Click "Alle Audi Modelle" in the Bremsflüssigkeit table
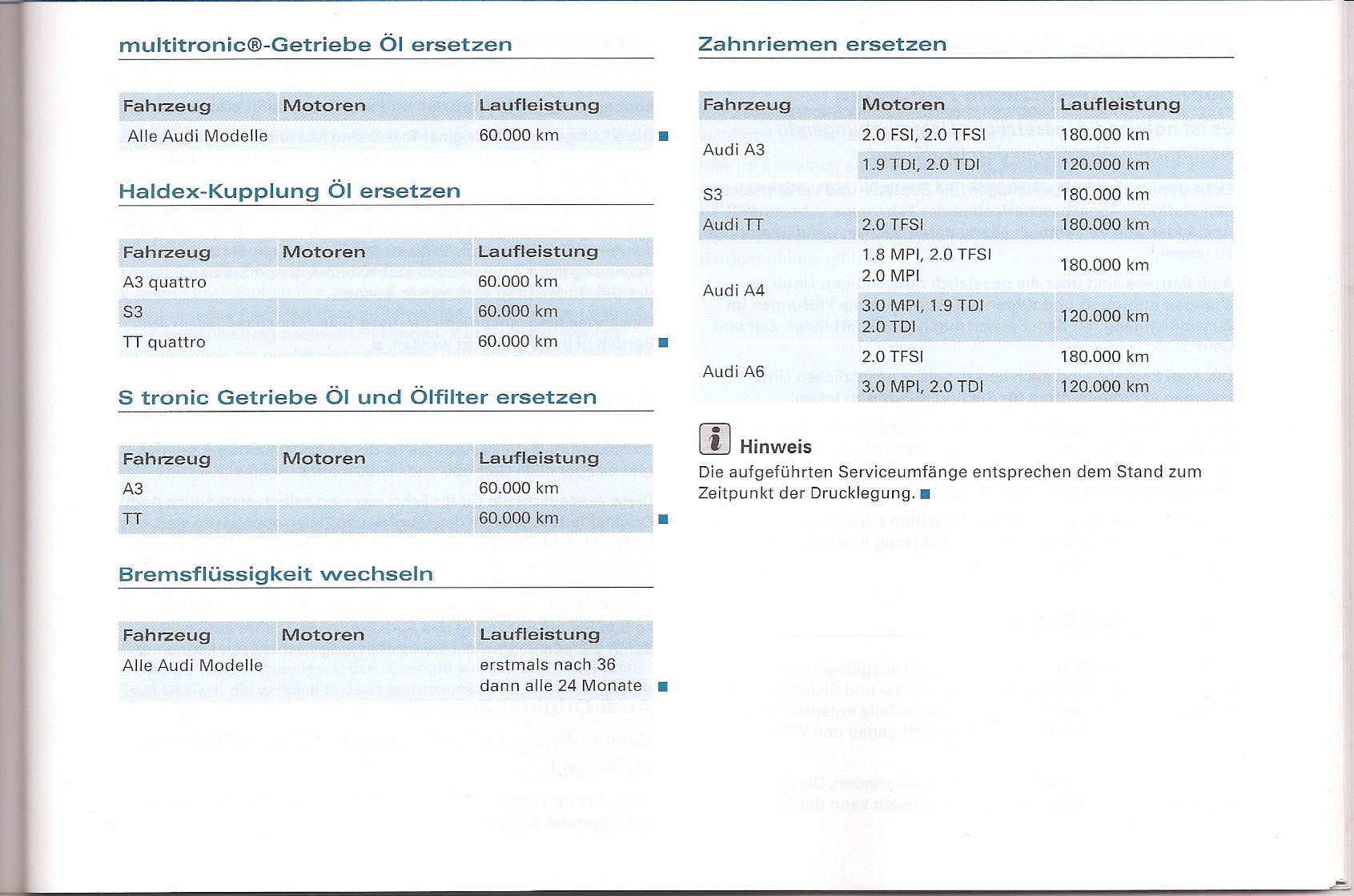 pyautogui.click(x=193, y=665)
